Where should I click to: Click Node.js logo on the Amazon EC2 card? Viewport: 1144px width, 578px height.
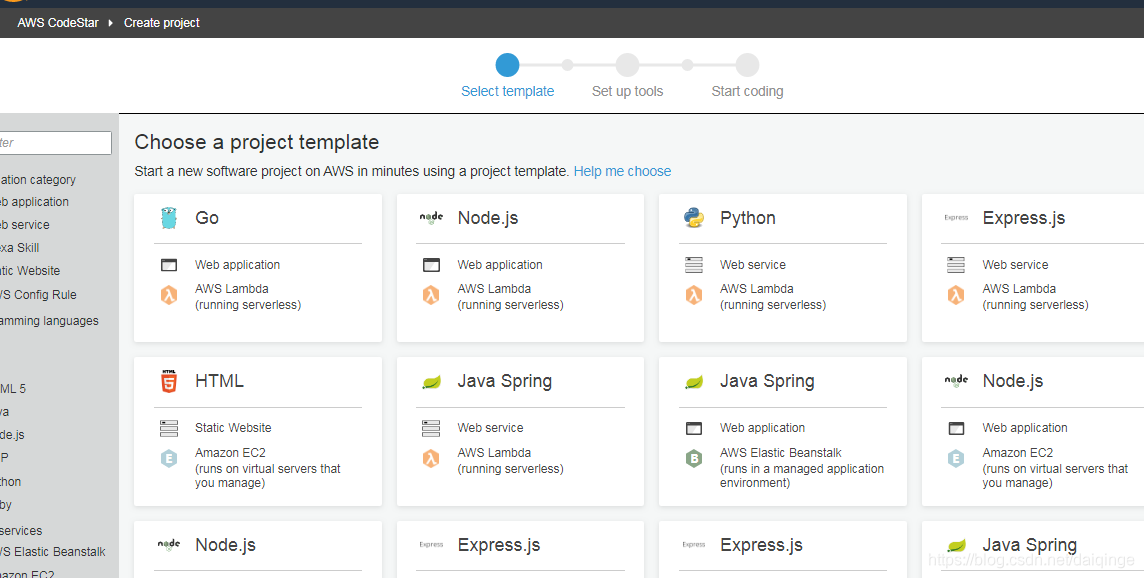point(956,381)
